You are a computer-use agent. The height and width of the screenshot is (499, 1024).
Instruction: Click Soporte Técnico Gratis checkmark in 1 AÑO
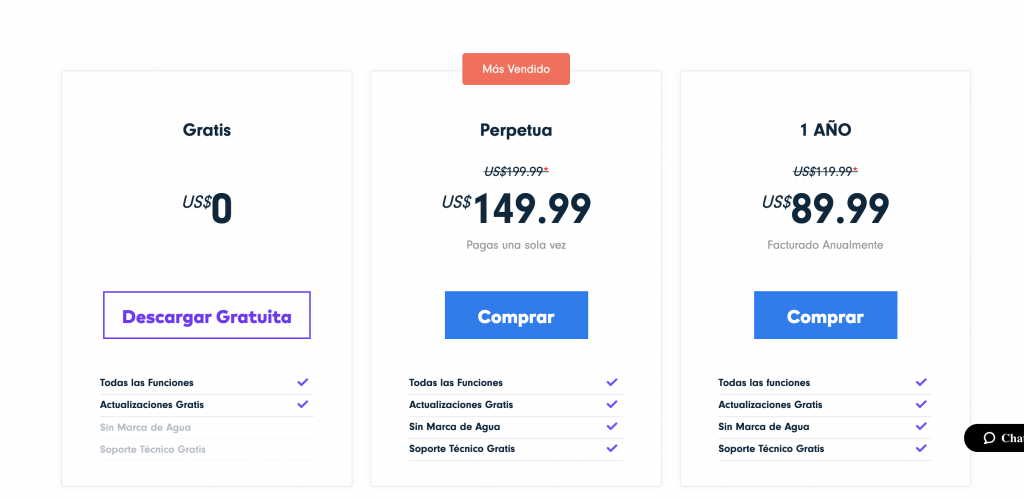(921, 448)
